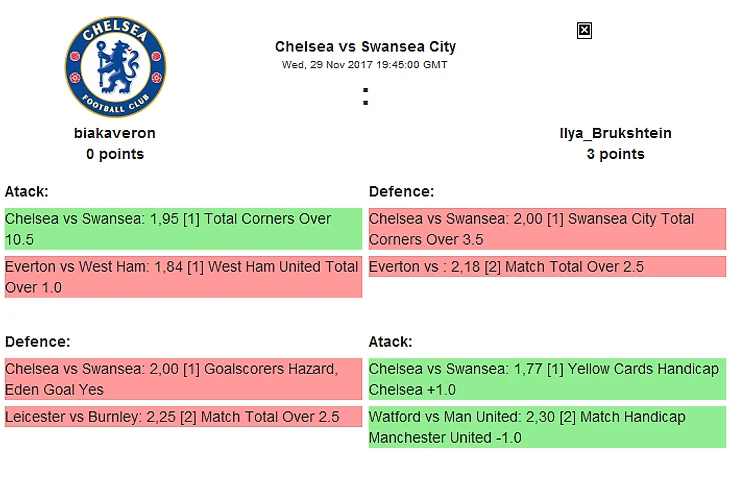Click Ilya_Brukshtein's 3 points score
Viewport: 730px width, 480px height.
[615, 154]
